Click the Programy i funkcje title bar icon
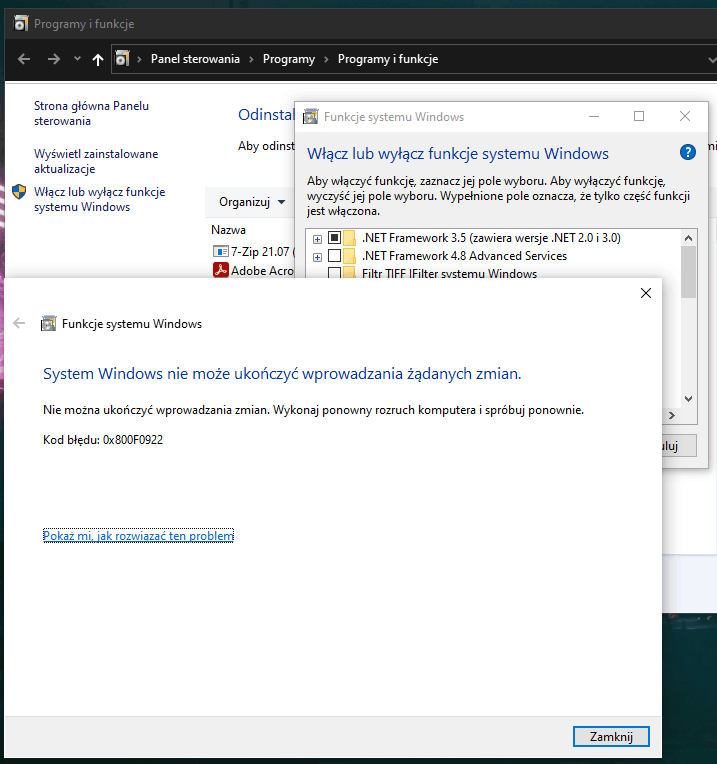The image size is (717, 764). click(20, 23)
